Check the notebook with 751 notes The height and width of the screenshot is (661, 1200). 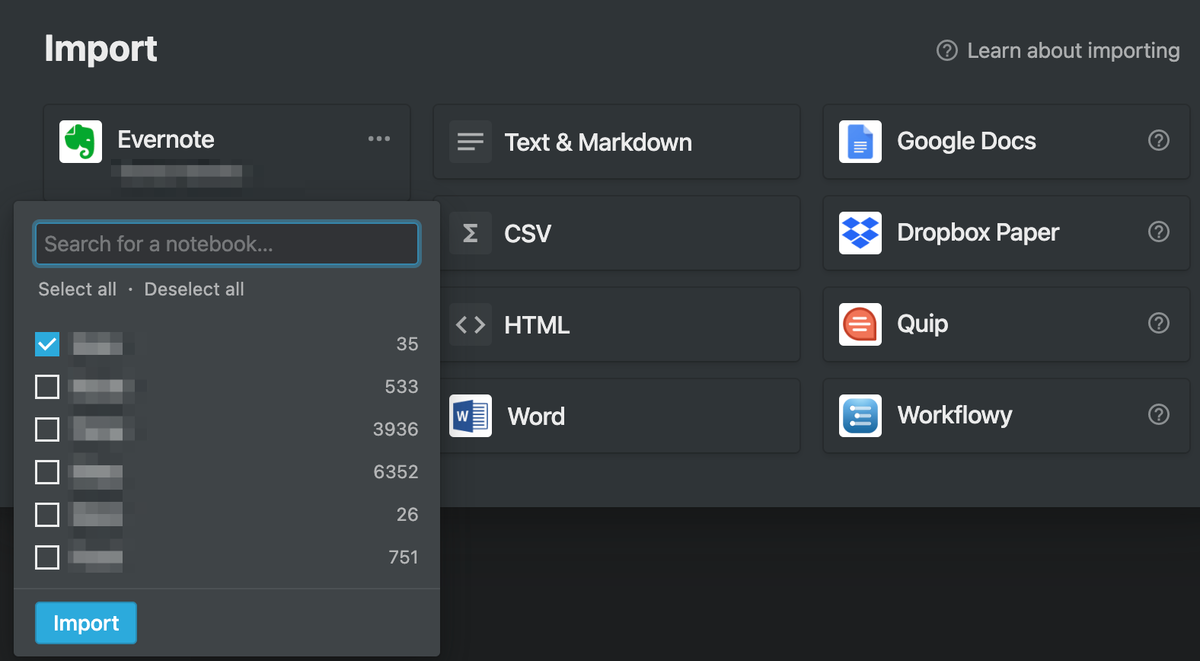point(47,557)
